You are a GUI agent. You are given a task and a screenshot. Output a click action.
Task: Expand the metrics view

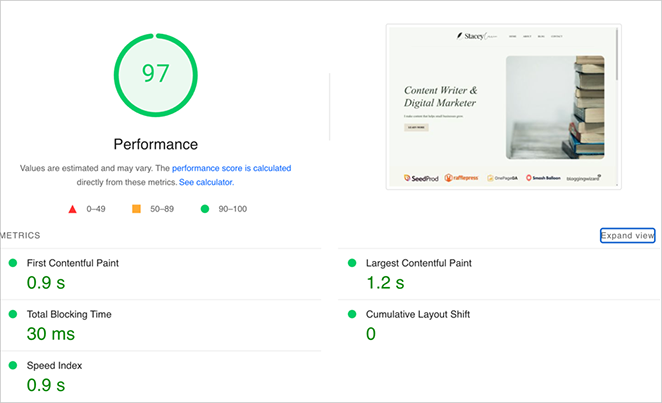(627, 236)
